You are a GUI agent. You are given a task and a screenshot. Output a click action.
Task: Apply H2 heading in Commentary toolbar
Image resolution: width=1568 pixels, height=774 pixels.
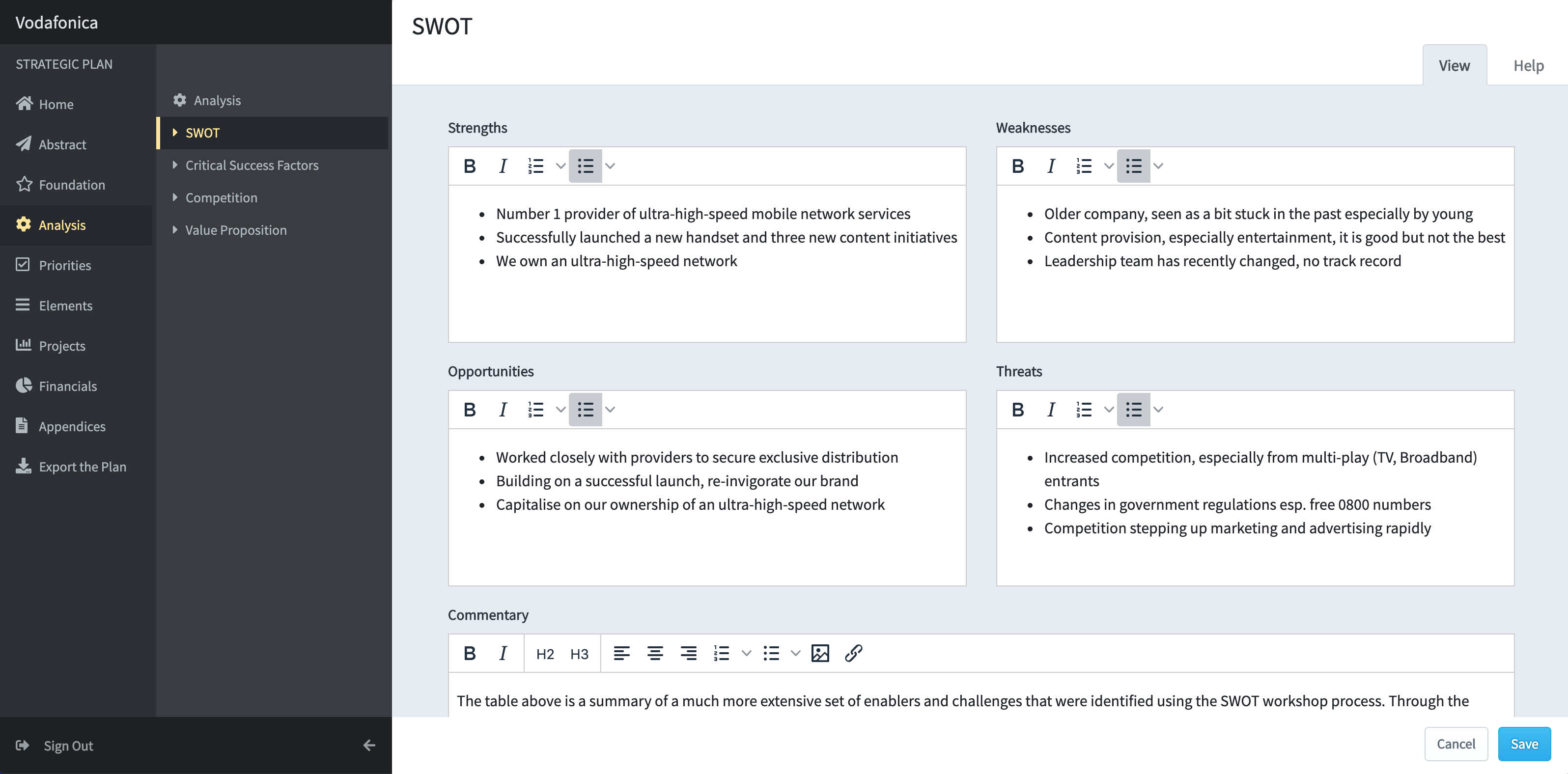pyautogui.click(x=545, y=654)
